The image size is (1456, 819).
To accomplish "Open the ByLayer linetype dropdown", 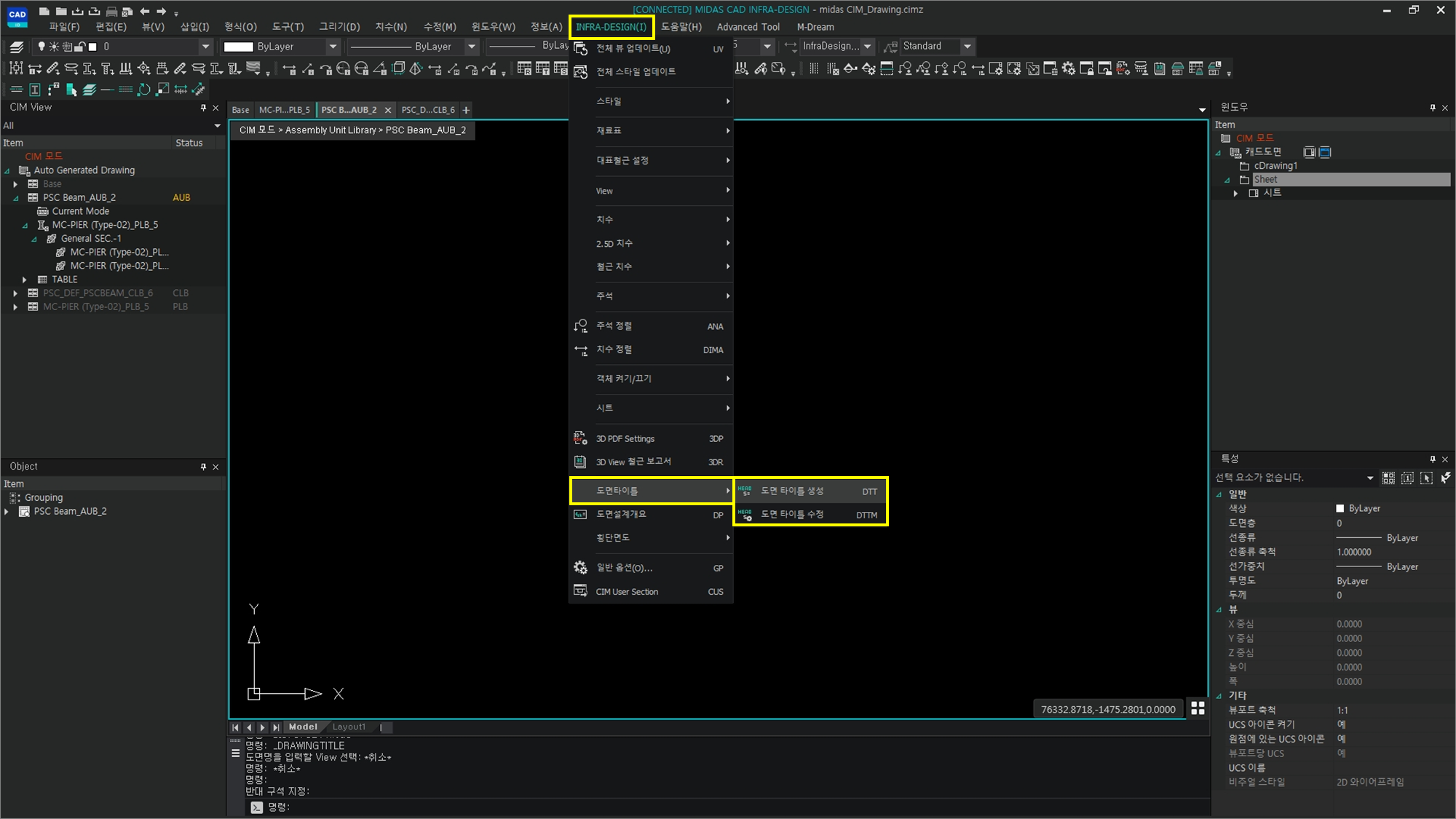I will click(471, 47).
